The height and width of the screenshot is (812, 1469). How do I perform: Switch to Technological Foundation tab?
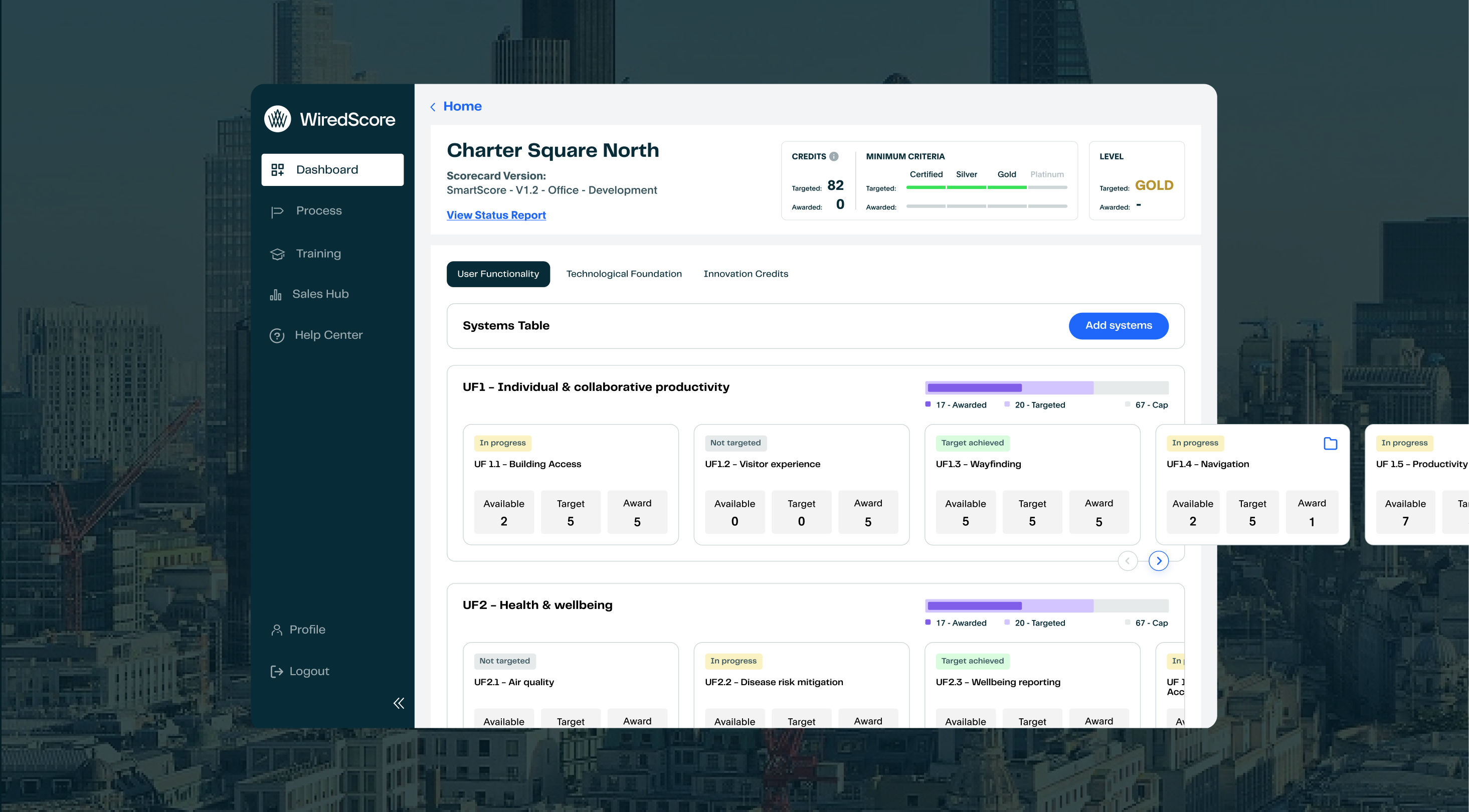tap(623, 274)
